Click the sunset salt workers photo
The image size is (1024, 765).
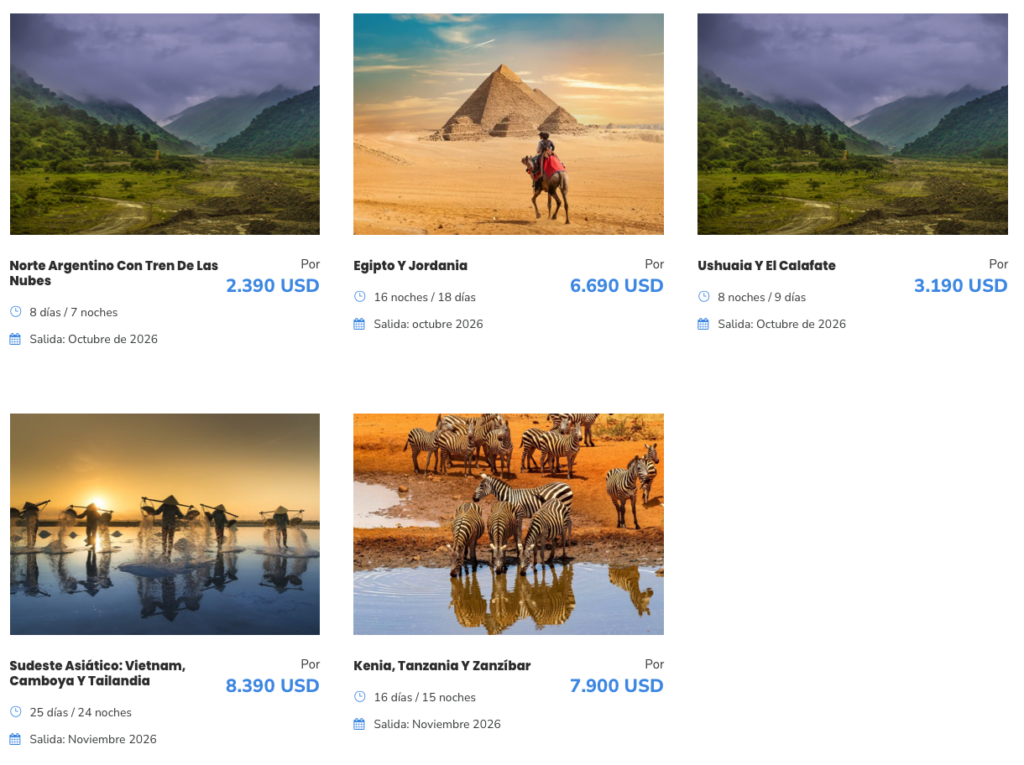(x=165, y=524)
